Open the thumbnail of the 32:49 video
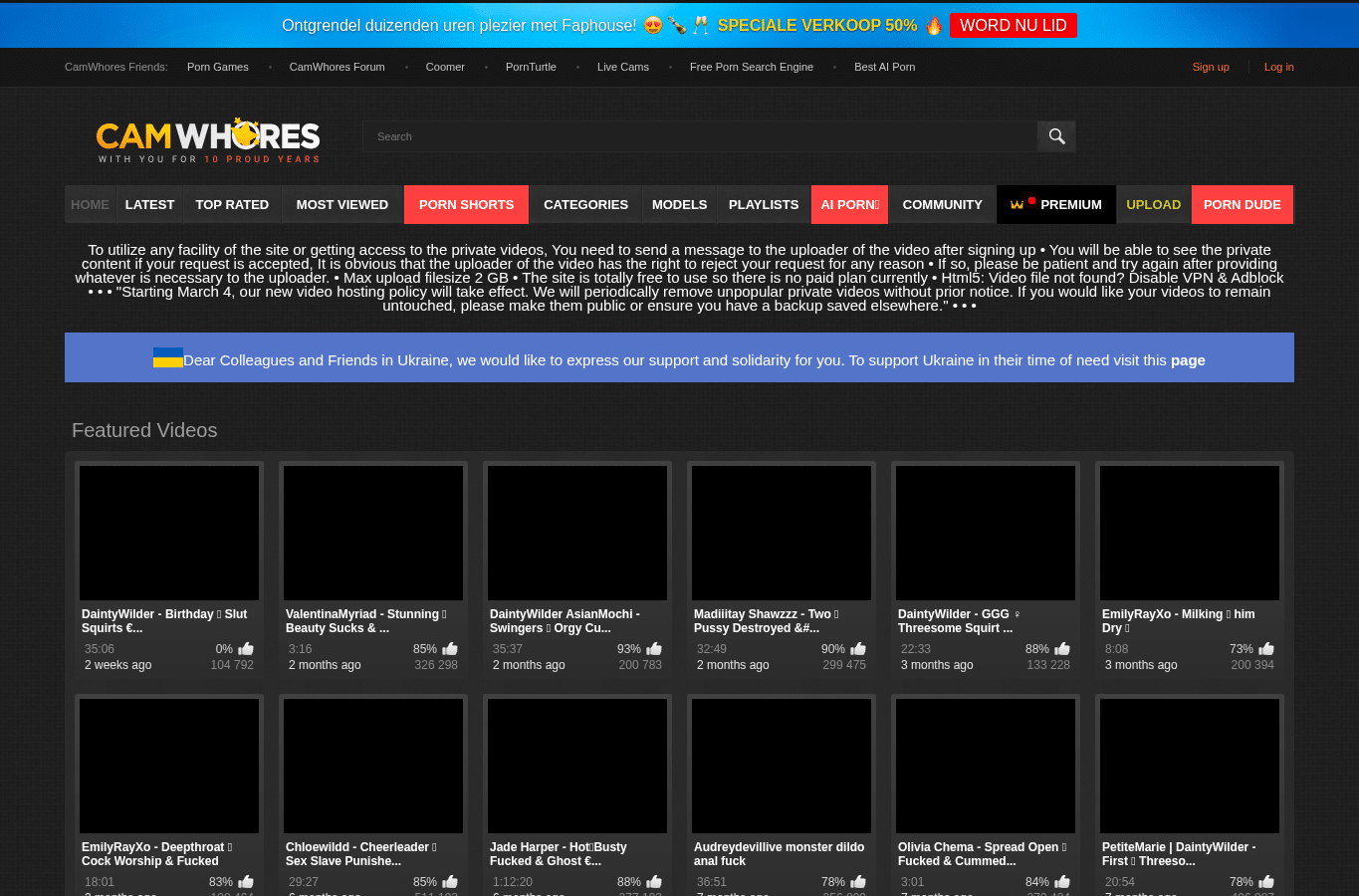 782,533
